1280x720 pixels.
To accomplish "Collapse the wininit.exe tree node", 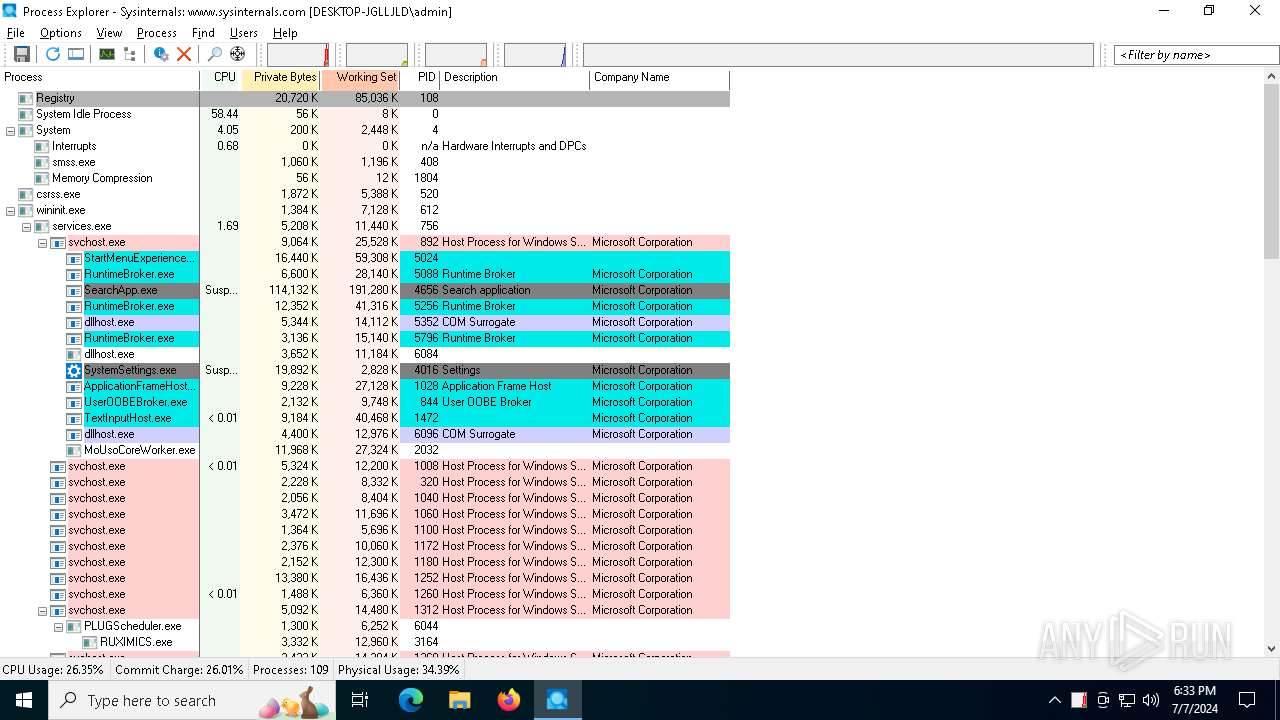I will click(x=11, y=210).
